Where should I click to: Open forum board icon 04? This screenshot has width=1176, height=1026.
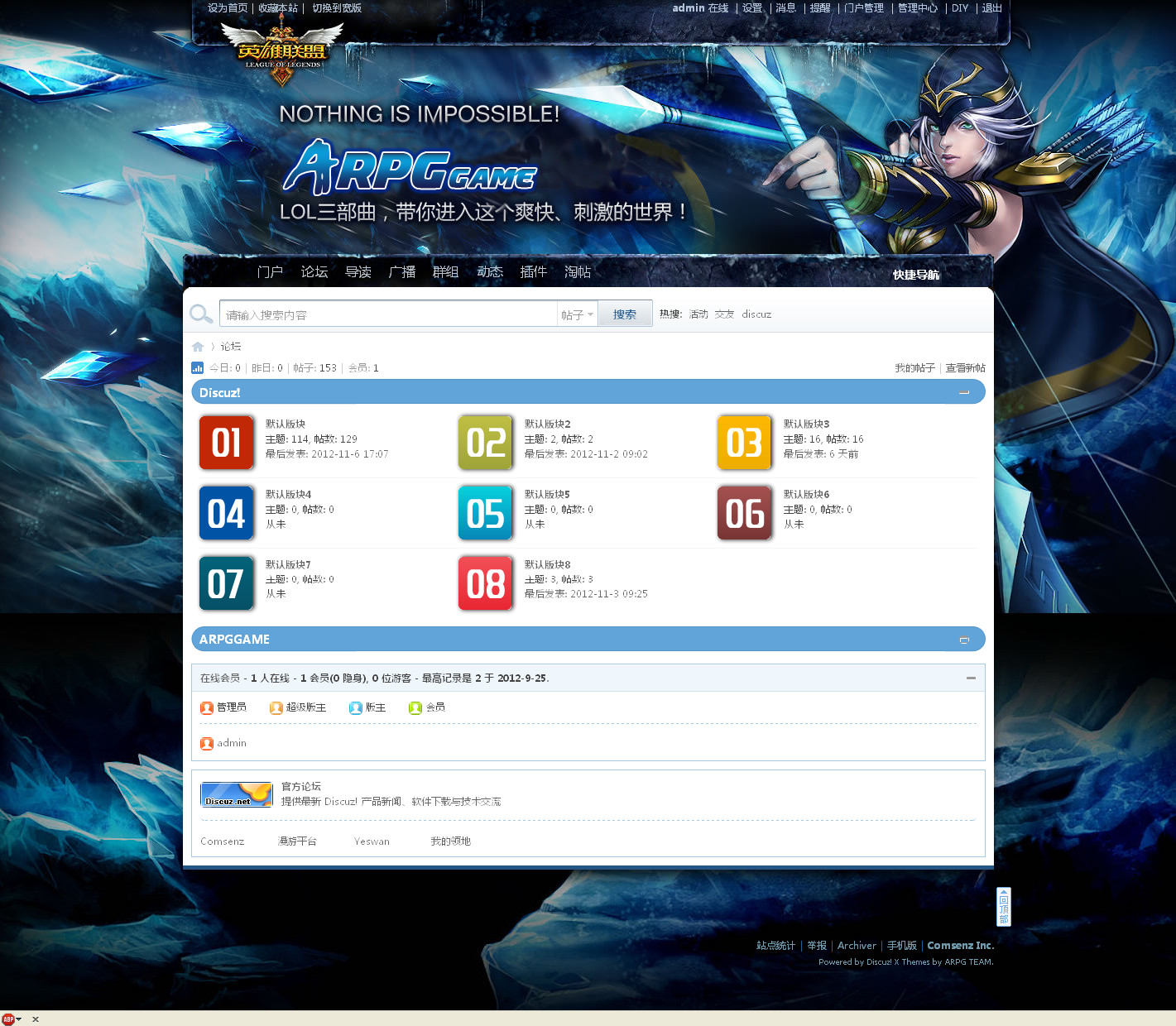tap(227, 513)
